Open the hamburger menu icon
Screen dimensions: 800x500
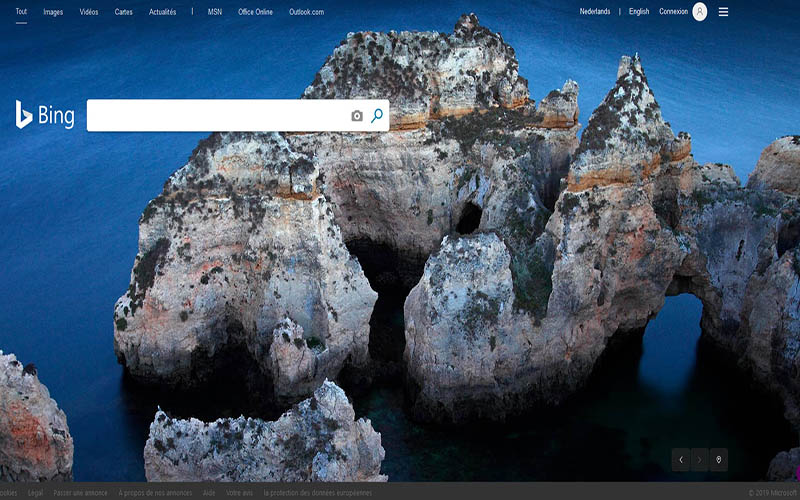point(723,12)
